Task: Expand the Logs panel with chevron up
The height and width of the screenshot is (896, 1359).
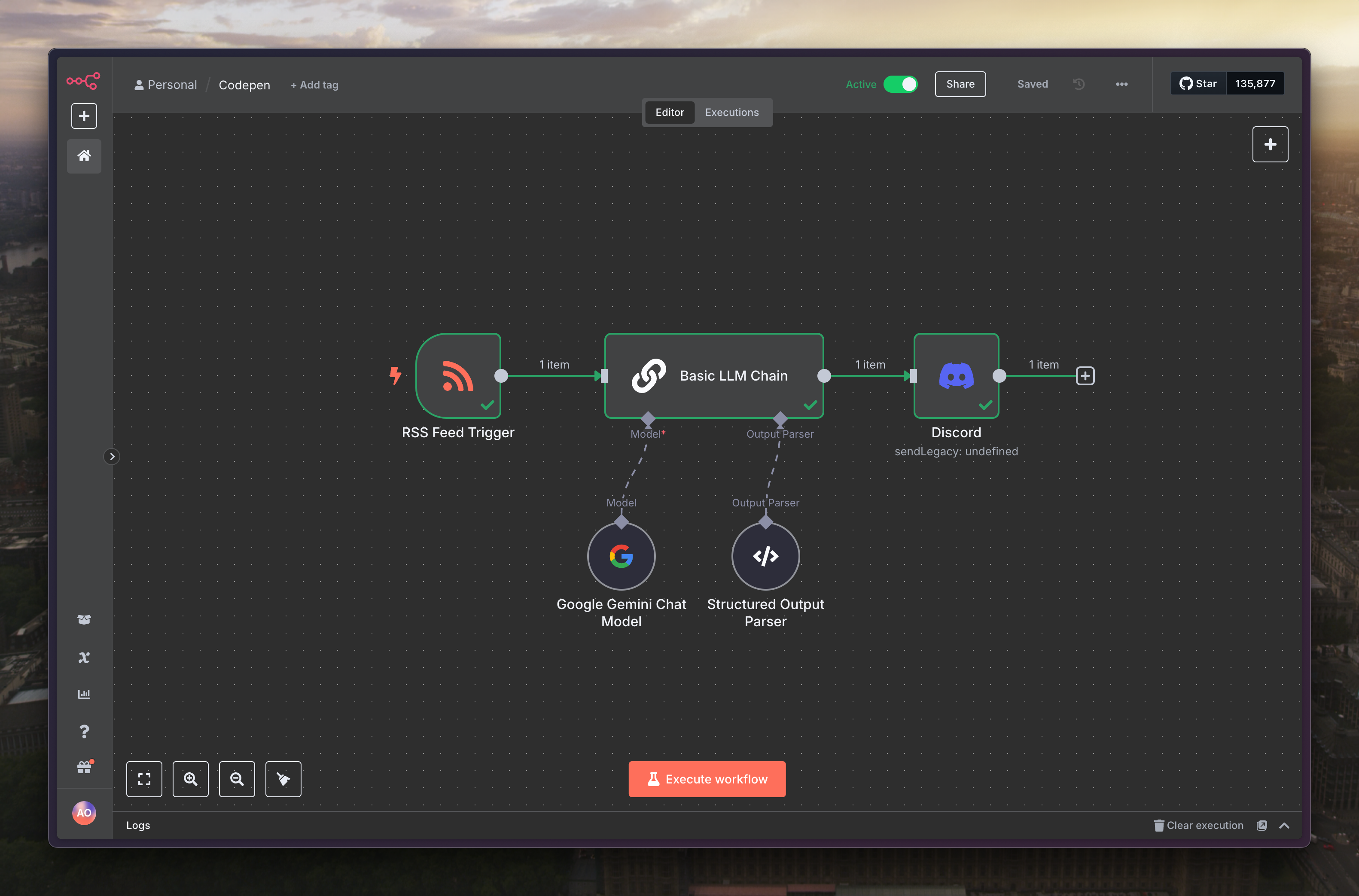Action: pos(1283,825)
